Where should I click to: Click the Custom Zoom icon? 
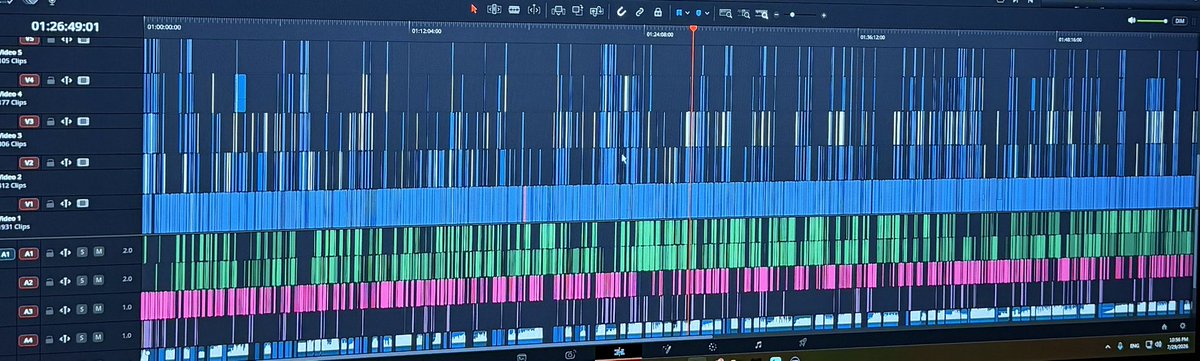pos(763,14)
